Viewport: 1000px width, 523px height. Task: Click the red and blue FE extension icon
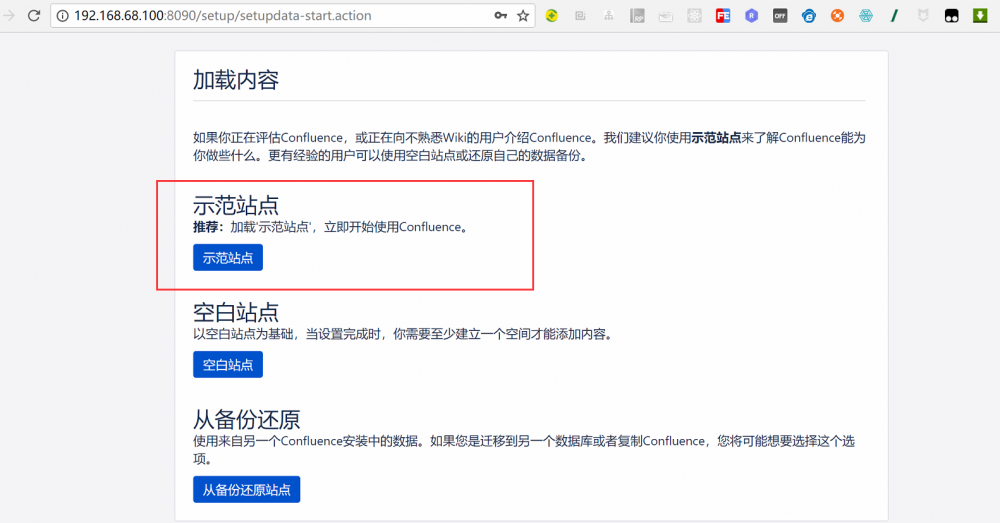723,16
